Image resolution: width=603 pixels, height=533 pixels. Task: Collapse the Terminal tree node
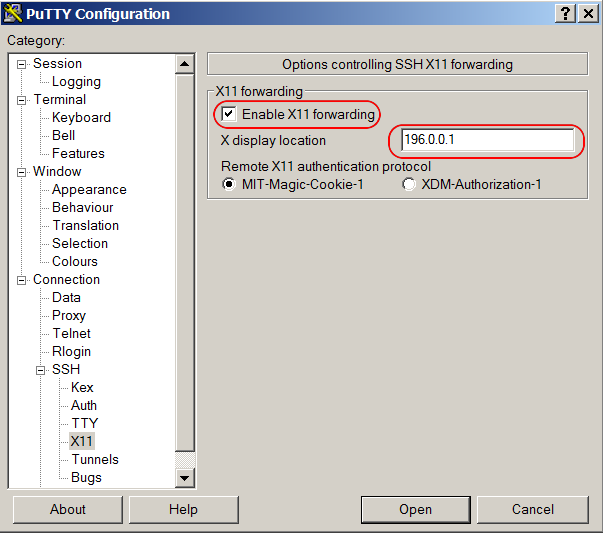point(22,100)
